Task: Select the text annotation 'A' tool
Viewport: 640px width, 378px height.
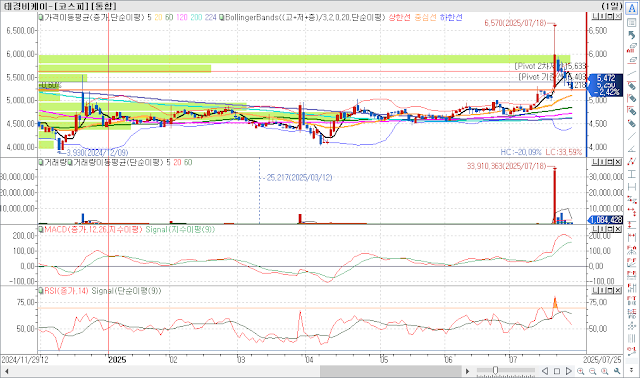Action: (631, 8)
